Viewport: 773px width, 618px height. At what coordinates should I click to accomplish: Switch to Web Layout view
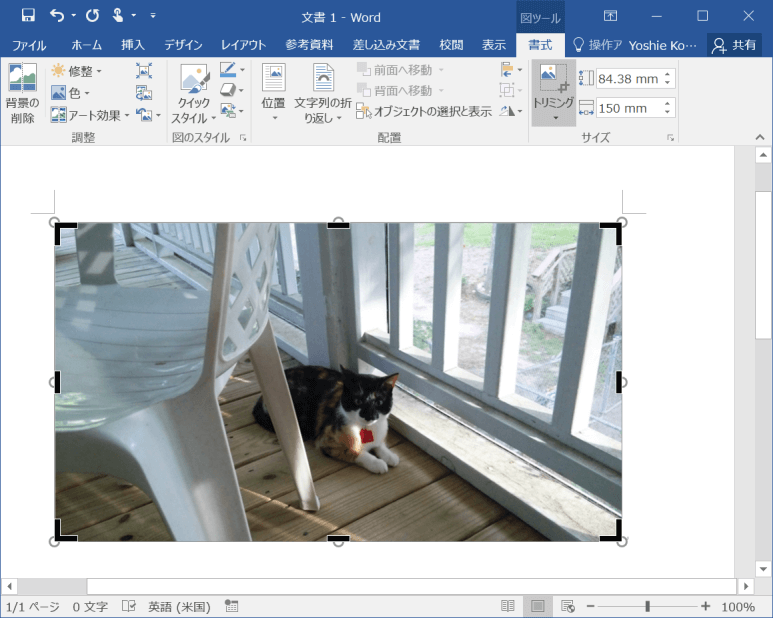pos(568,606)
